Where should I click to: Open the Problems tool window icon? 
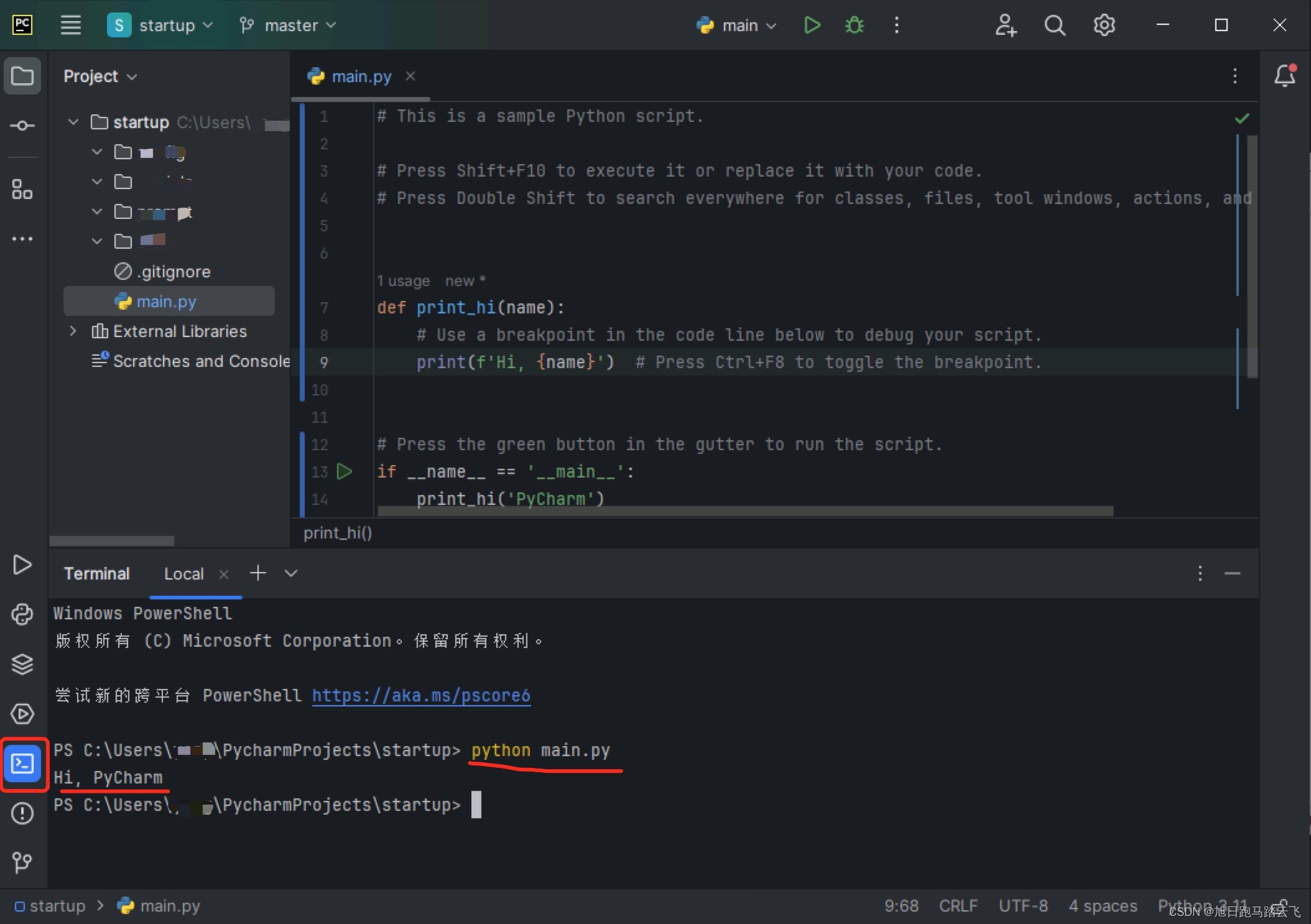[22, 813]
